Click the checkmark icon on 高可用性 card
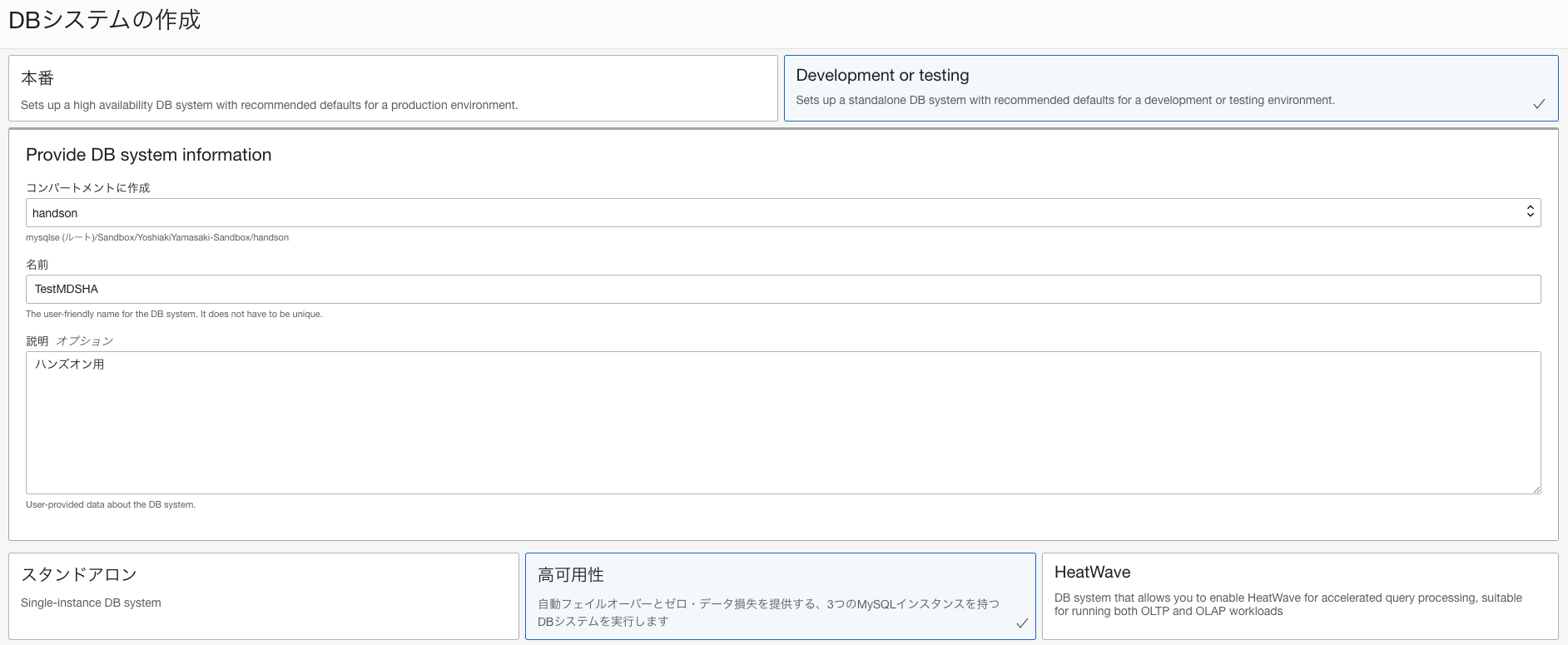Viewport: 1568px width, 645px height. click(1022, 623)
